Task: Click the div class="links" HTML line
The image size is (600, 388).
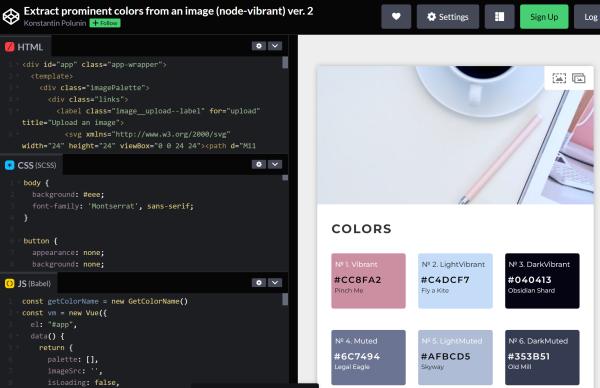Action: point(88,99)
